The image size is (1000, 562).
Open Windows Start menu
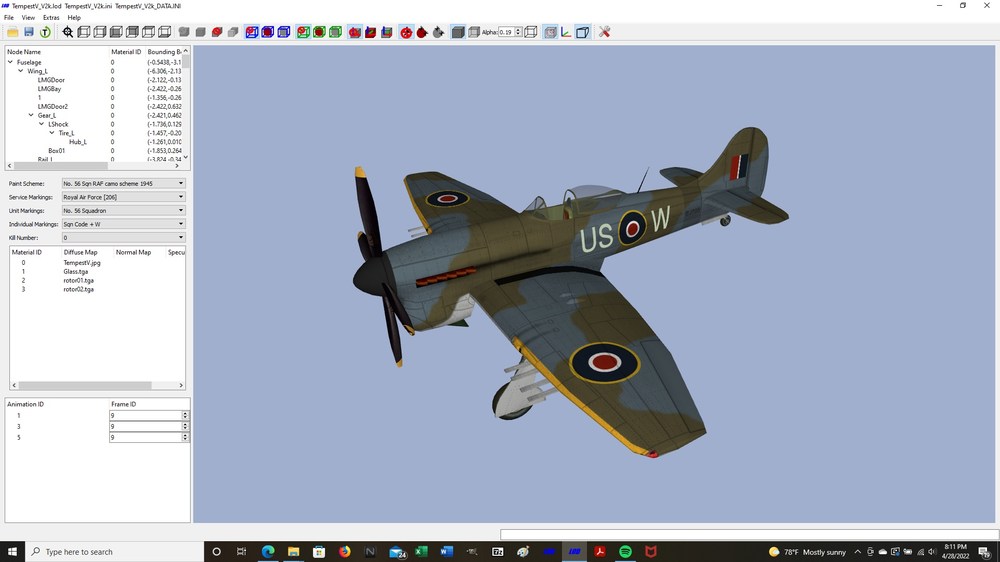(x=12, y=552)
